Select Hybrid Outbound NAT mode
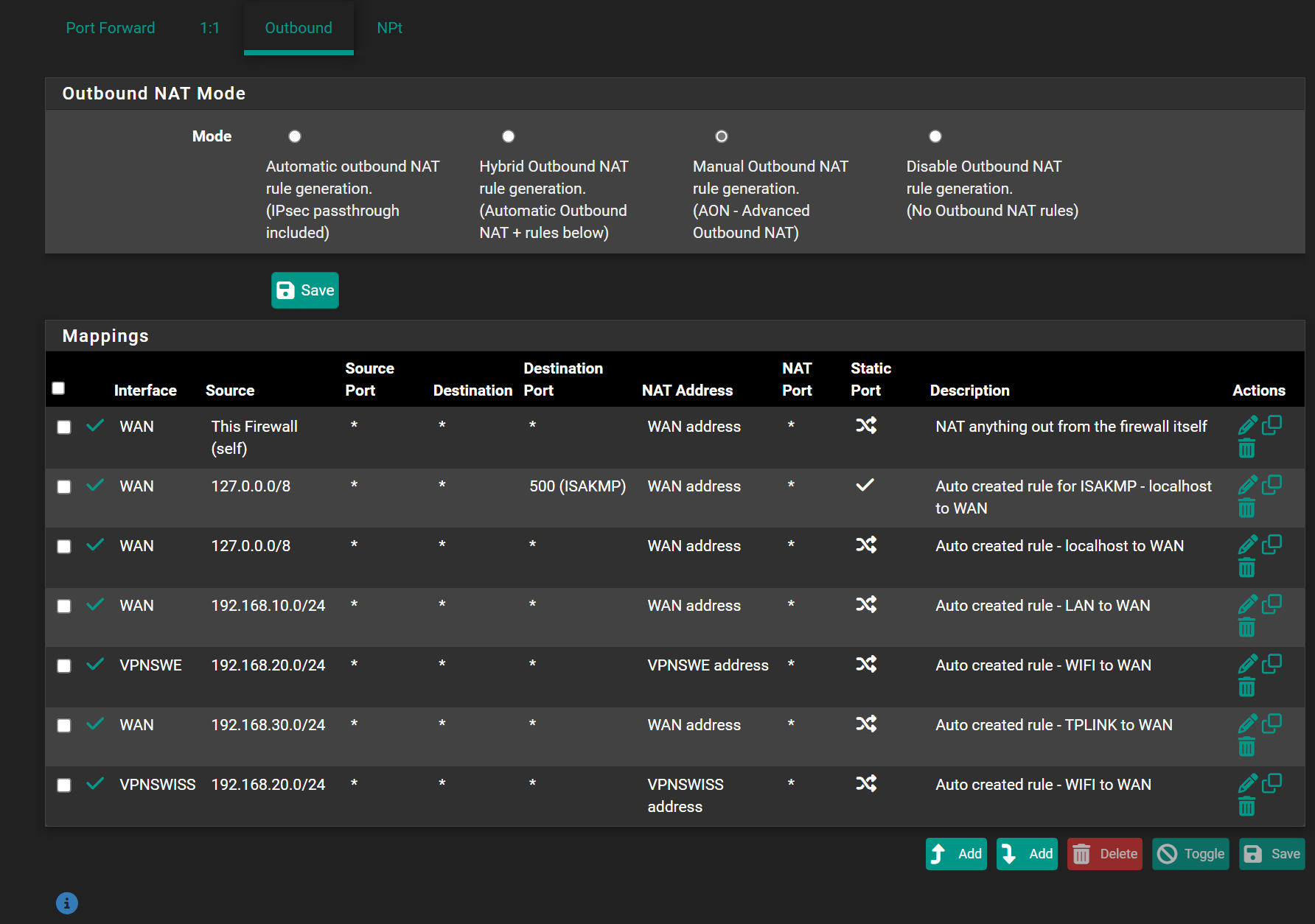 click(x=509, y=136)
